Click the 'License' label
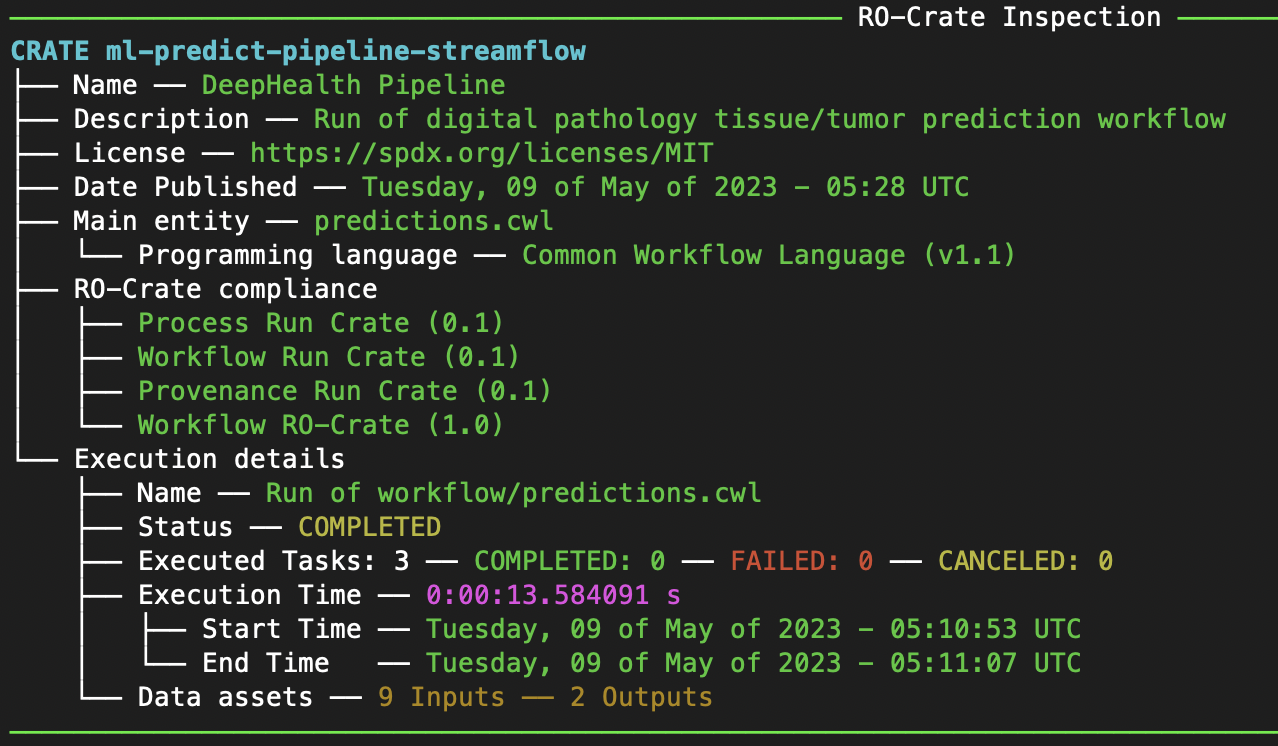The width and height of the screenshot is (1278, 746). pyautogui.click(x=130, y=153)
